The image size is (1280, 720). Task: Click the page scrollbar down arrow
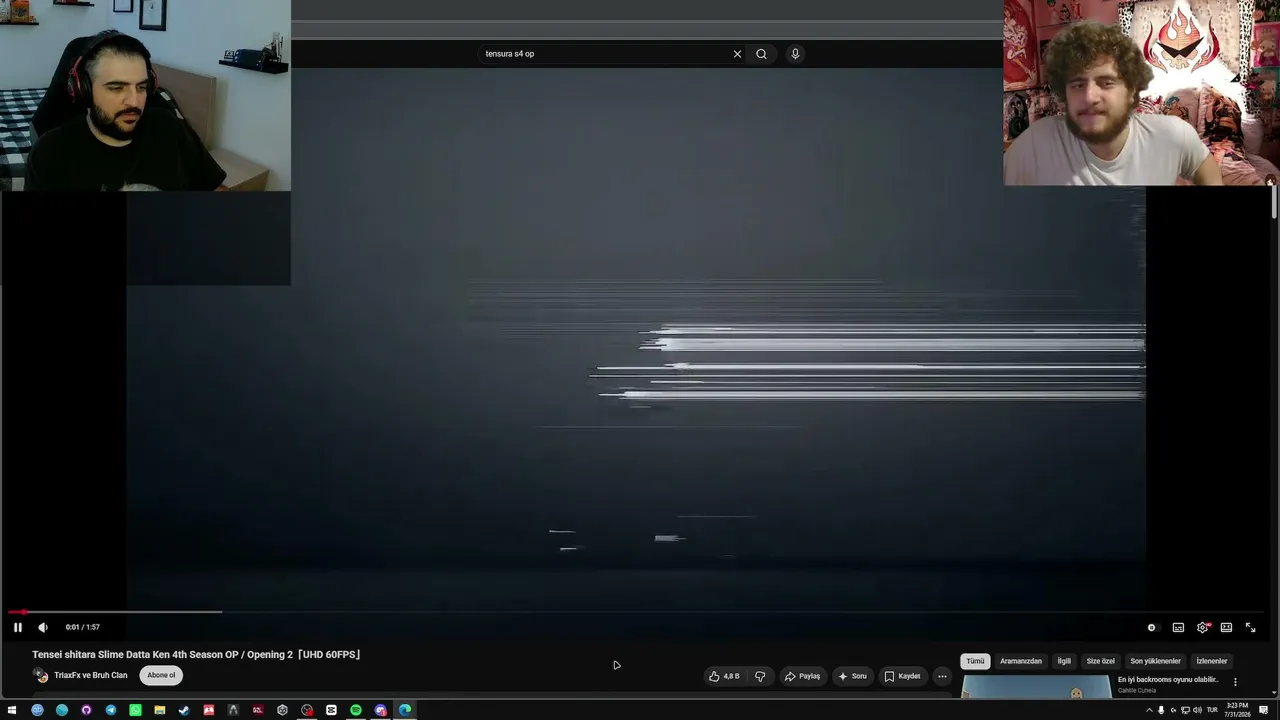(1274, 692)
